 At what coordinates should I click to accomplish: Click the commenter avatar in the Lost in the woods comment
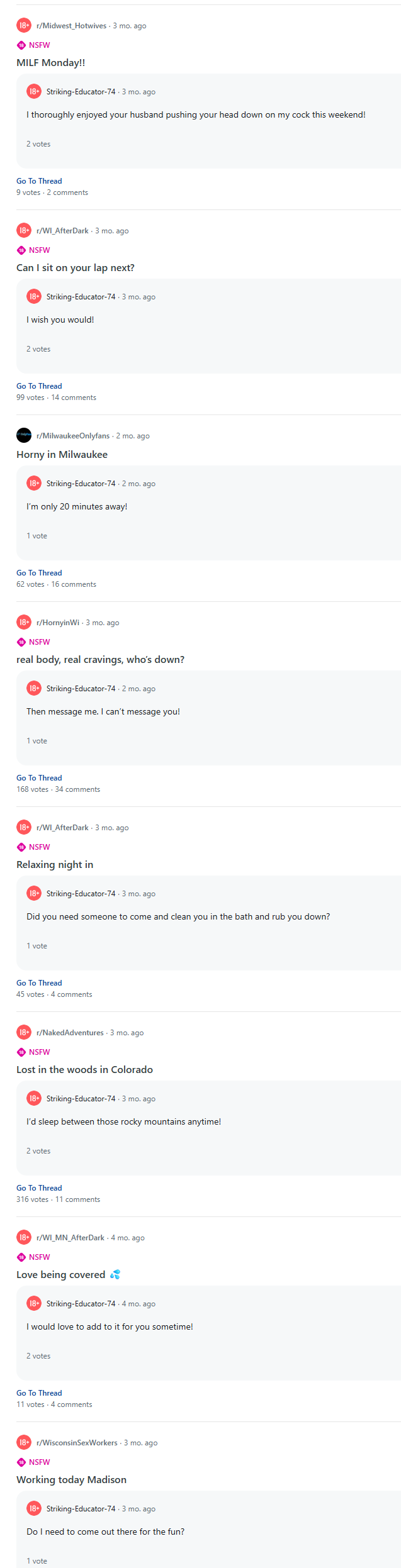pos(34,1098)
